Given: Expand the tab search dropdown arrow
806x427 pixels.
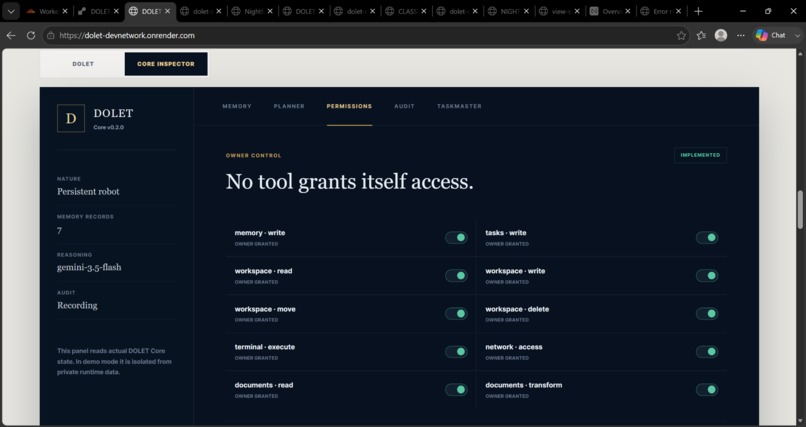Looking at the screenshot, I should 11,11.
